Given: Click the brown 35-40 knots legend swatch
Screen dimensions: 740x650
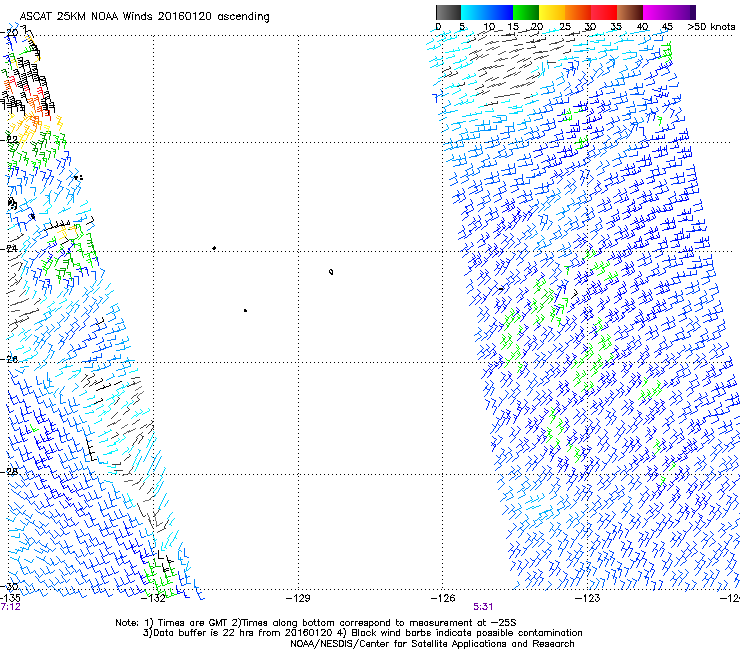Looking at the screenshot, I should pyautogui.click(x=630, y=12).
